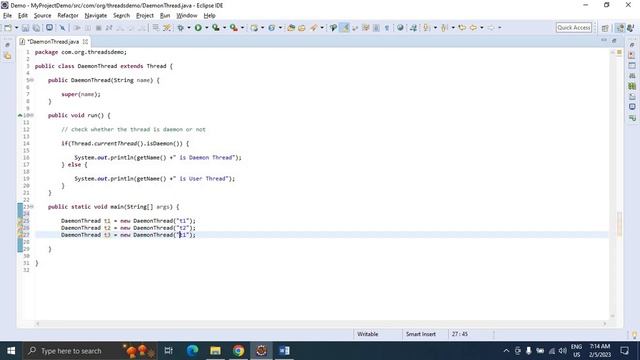The height and width of the screenshot is (360, 640).
Task: Click the Quick Access search field
Action: point(573,28)
